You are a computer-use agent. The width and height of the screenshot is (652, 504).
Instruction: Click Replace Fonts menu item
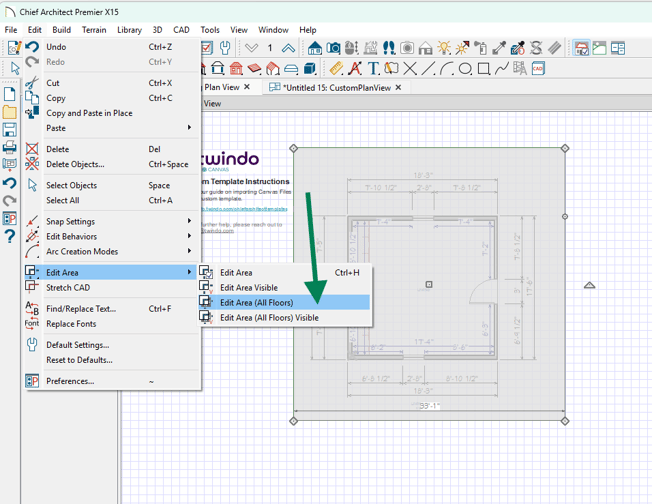pos(113,324)
